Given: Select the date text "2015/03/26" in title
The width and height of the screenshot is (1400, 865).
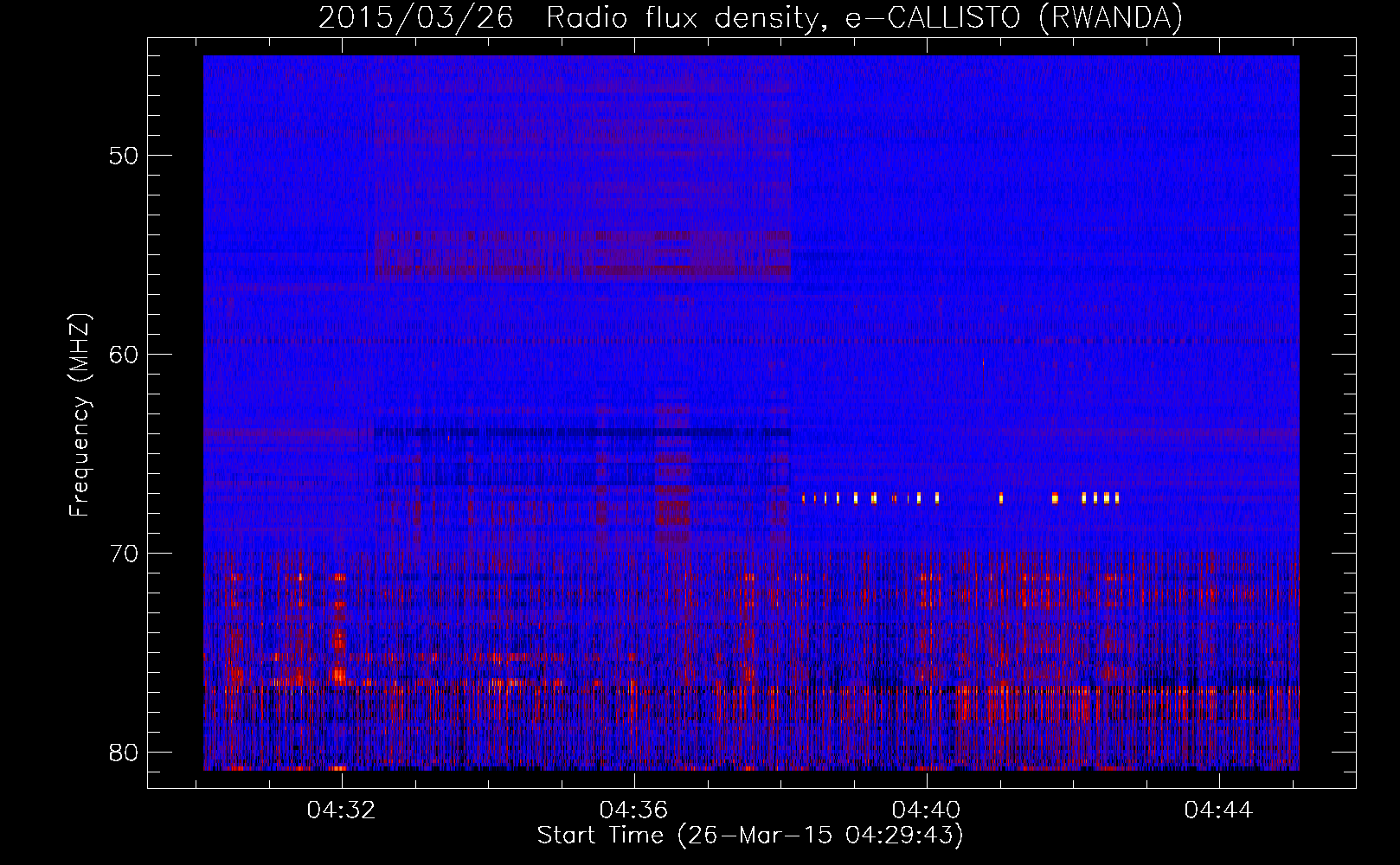Looking at the screenshot, I should pyautogui.click(x=416, y=18).
